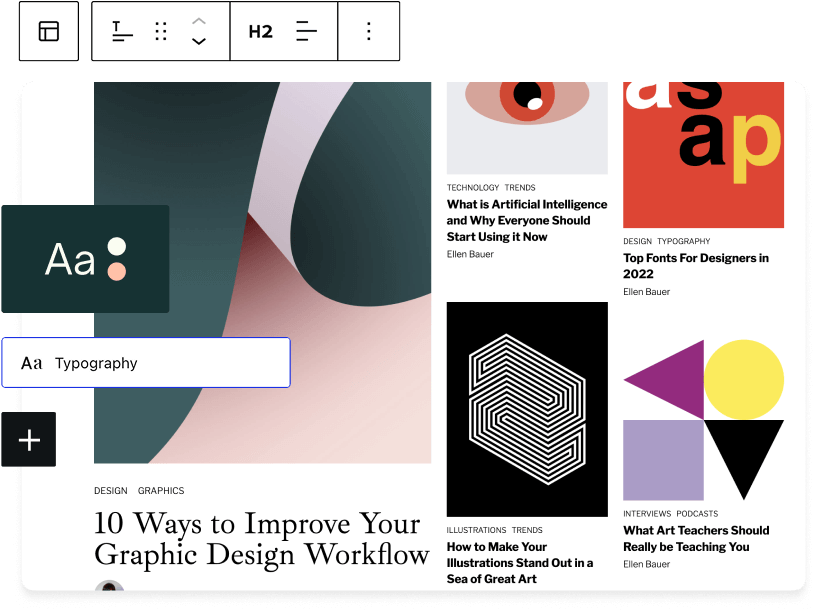817x610 pixels.
Task: Open What is Artificial Intelligence article
Action: tap(518, 220)
